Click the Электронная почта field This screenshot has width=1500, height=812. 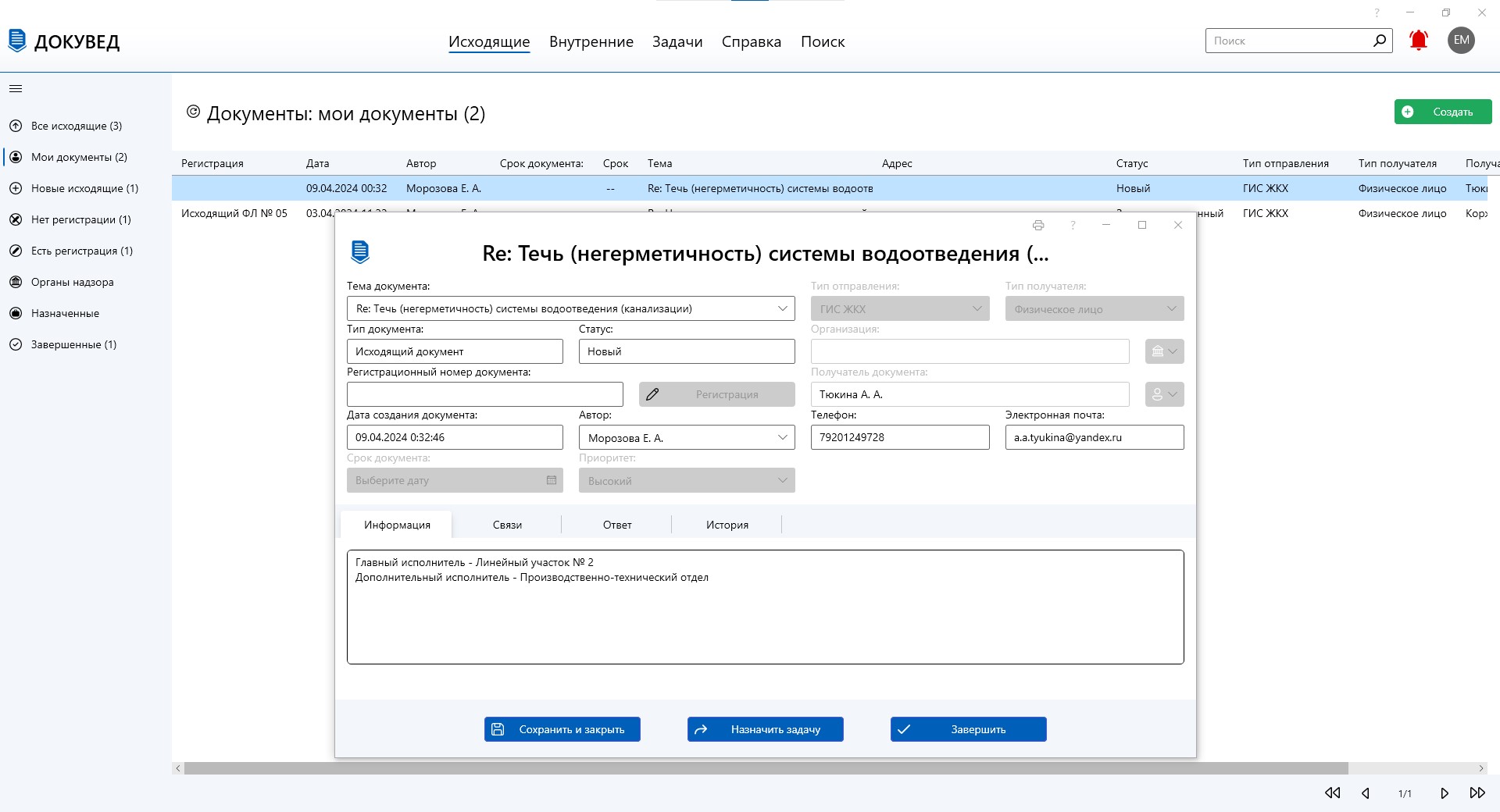(1095, 437)
